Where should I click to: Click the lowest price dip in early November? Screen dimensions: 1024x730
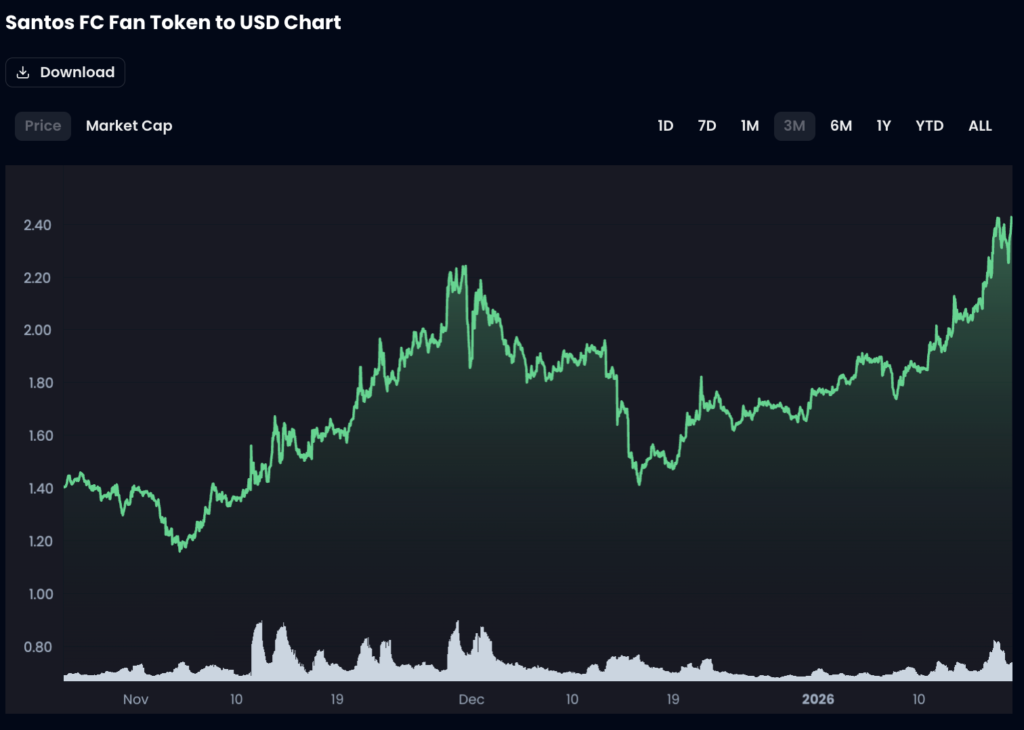(x=180, y=549)
